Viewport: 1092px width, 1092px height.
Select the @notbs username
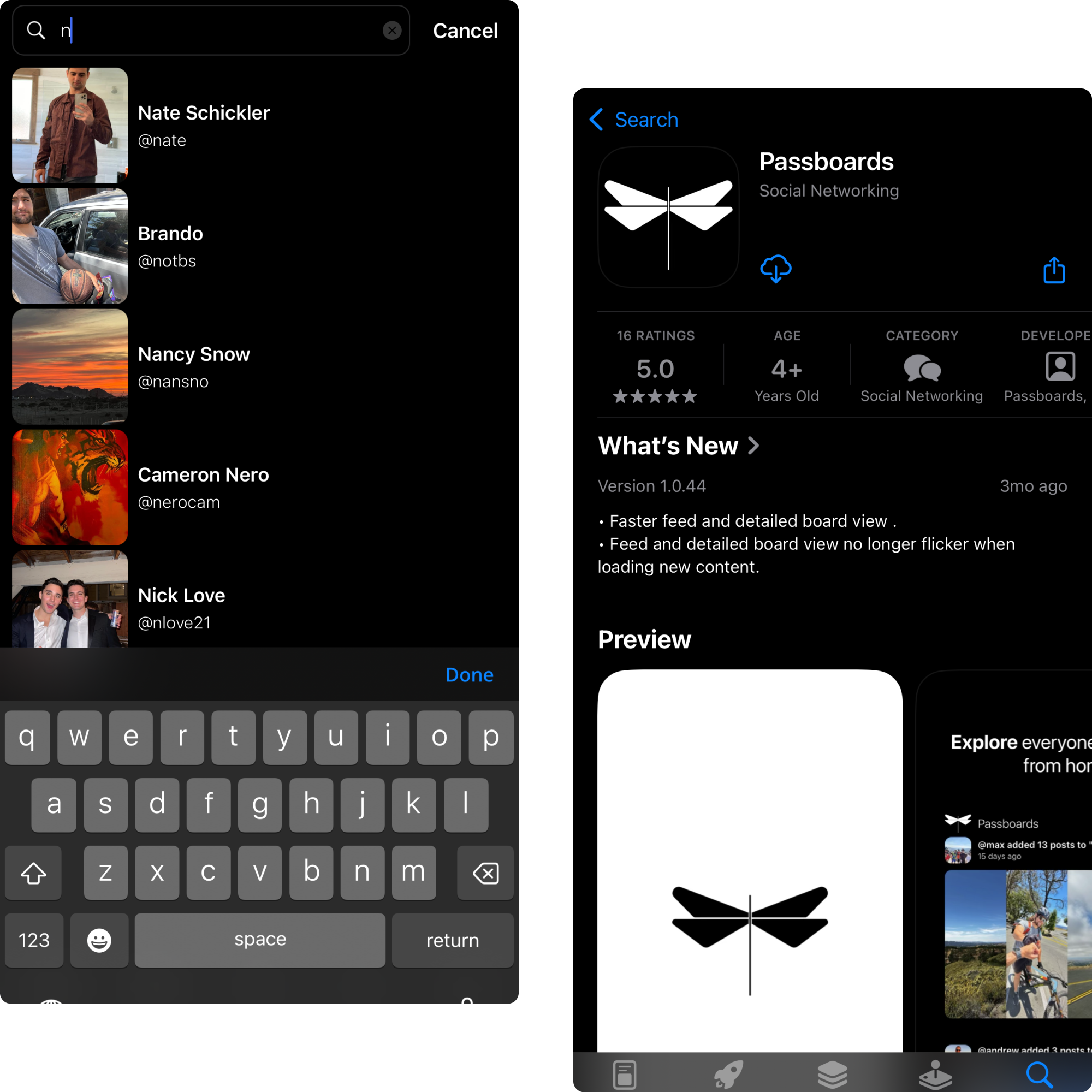click(167, 261)
